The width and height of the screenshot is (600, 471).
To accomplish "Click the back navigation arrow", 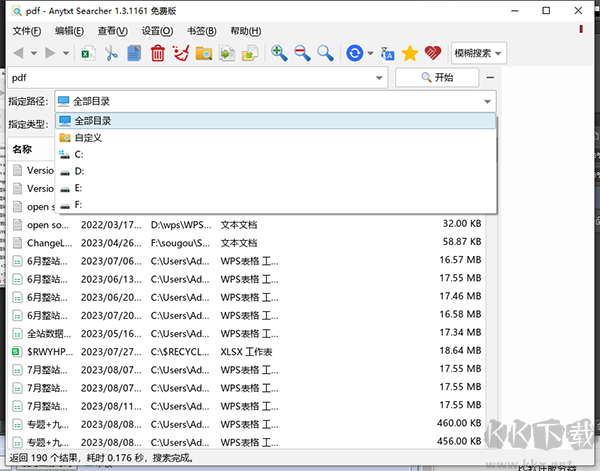I will pyautogui.click(x=18, y=53).
